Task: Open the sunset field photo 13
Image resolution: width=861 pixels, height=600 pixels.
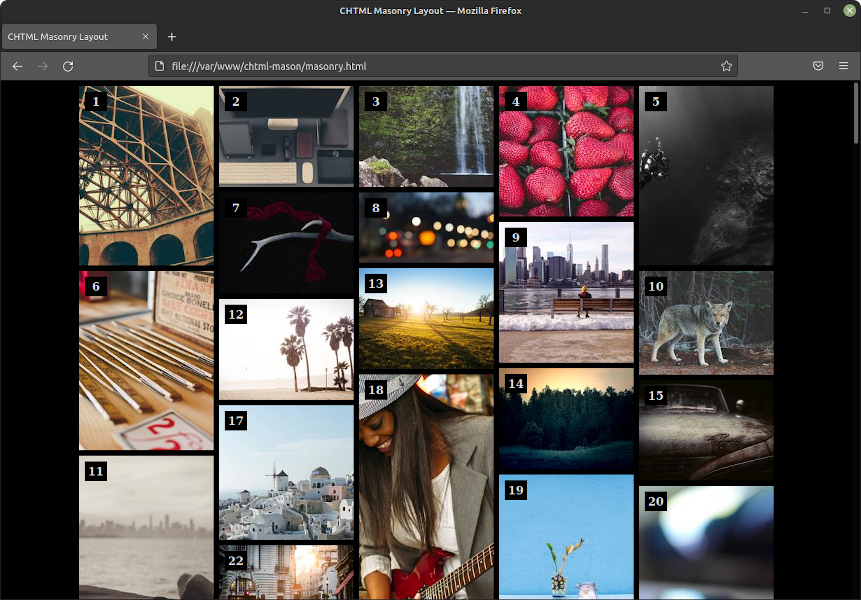Action: [x=426, y=319]
